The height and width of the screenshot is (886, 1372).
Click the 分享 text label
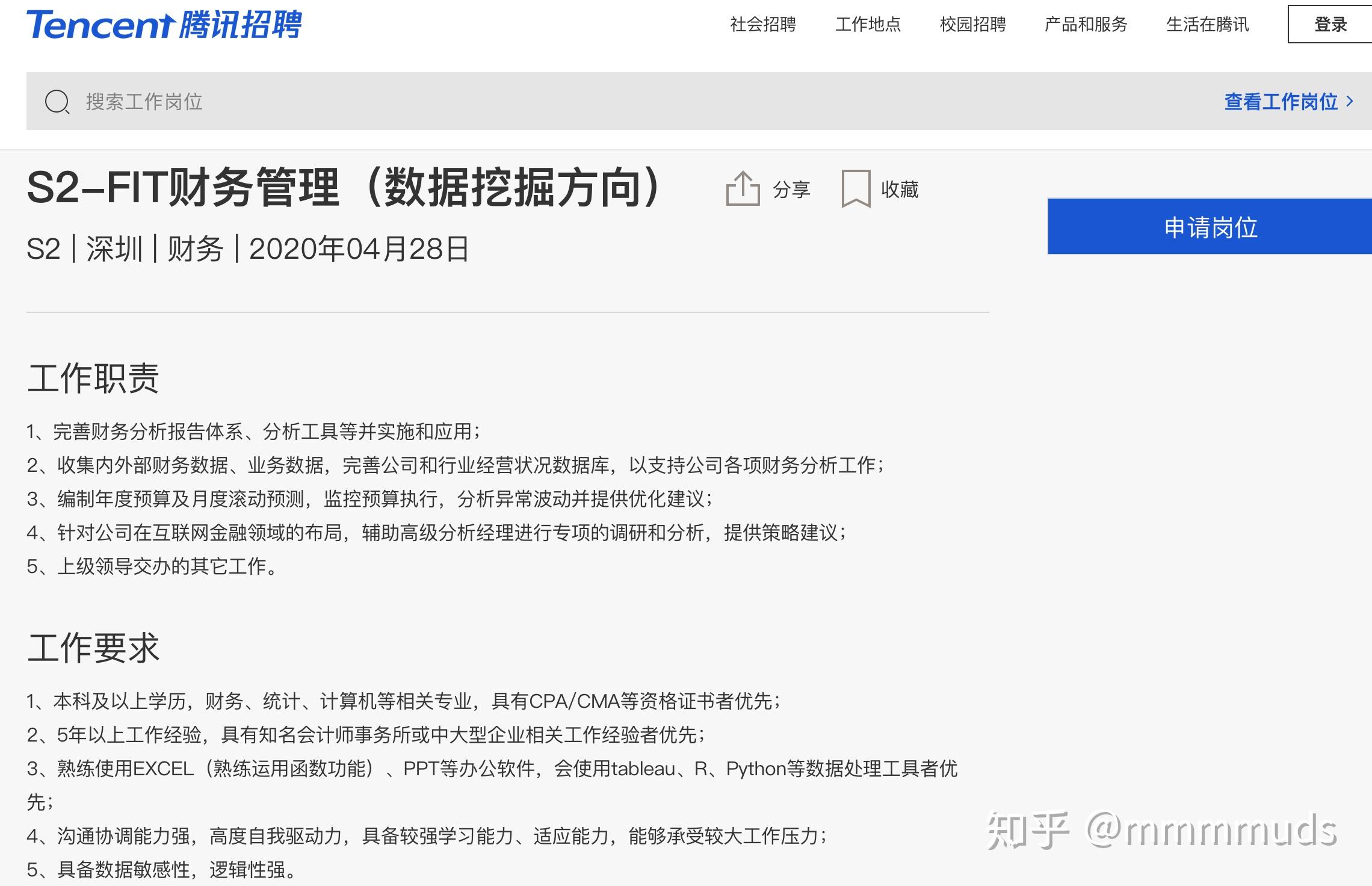coord(791,190)
